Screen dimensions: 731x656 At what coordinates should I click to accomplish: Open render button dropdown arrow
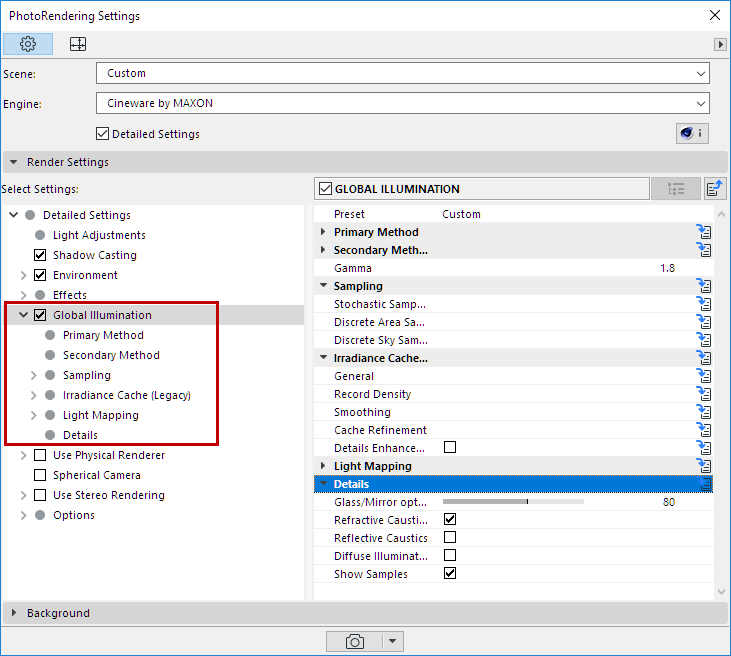coord(393,641)
